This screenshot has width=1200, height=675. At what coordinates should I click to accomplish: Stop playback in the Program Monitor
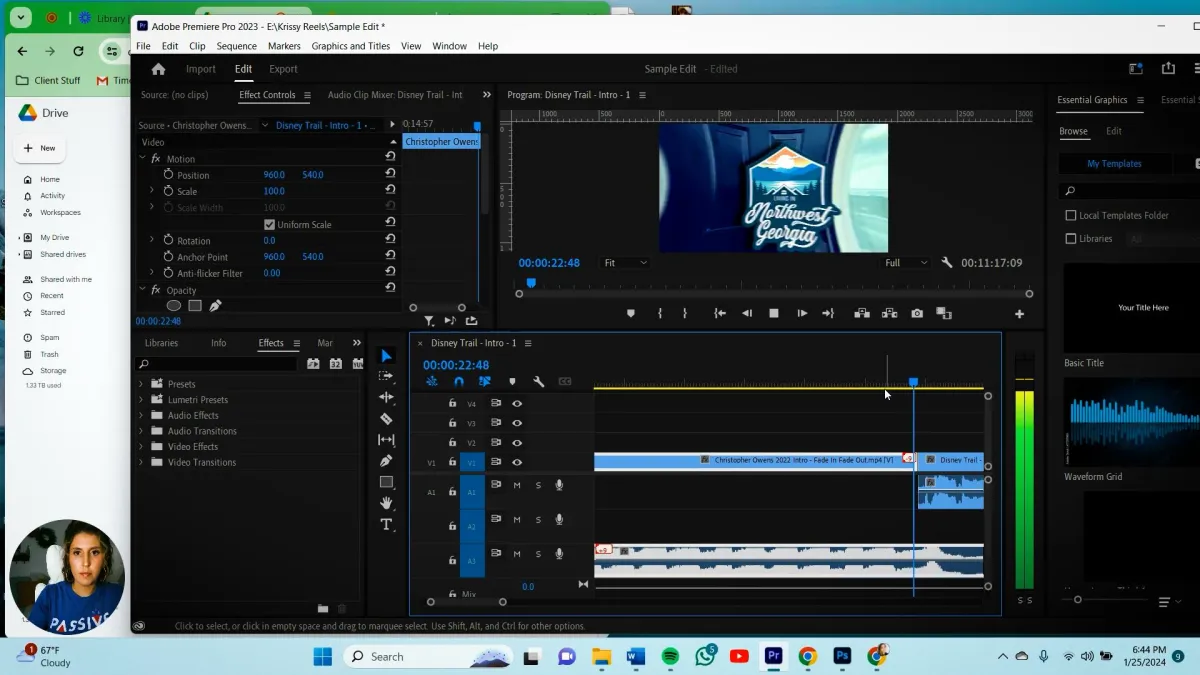tap(774, 313)
